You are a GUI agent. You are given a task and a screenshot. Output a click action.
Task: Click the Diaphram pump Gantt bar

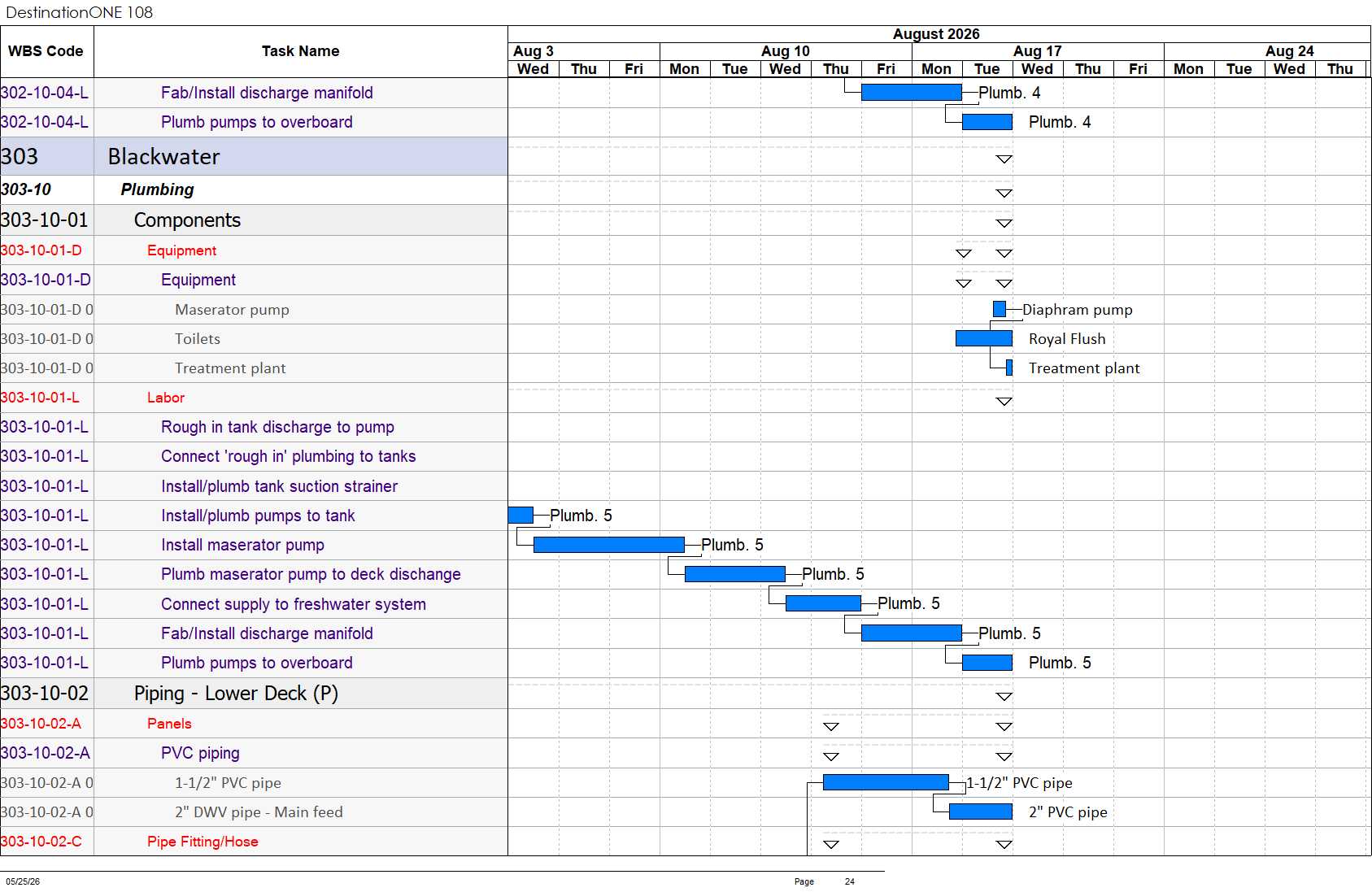pos(1000,309)
